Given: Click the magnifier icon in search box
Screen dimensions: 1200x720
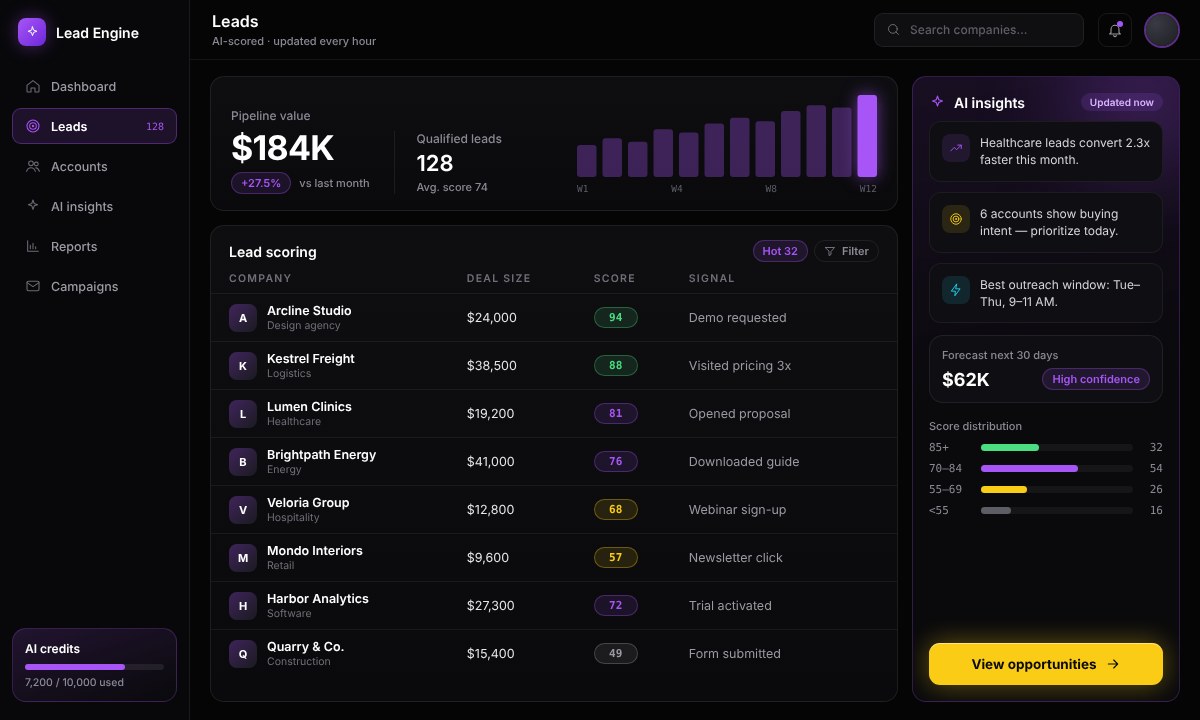Looking at the screenshot, I should pos(894,30).
